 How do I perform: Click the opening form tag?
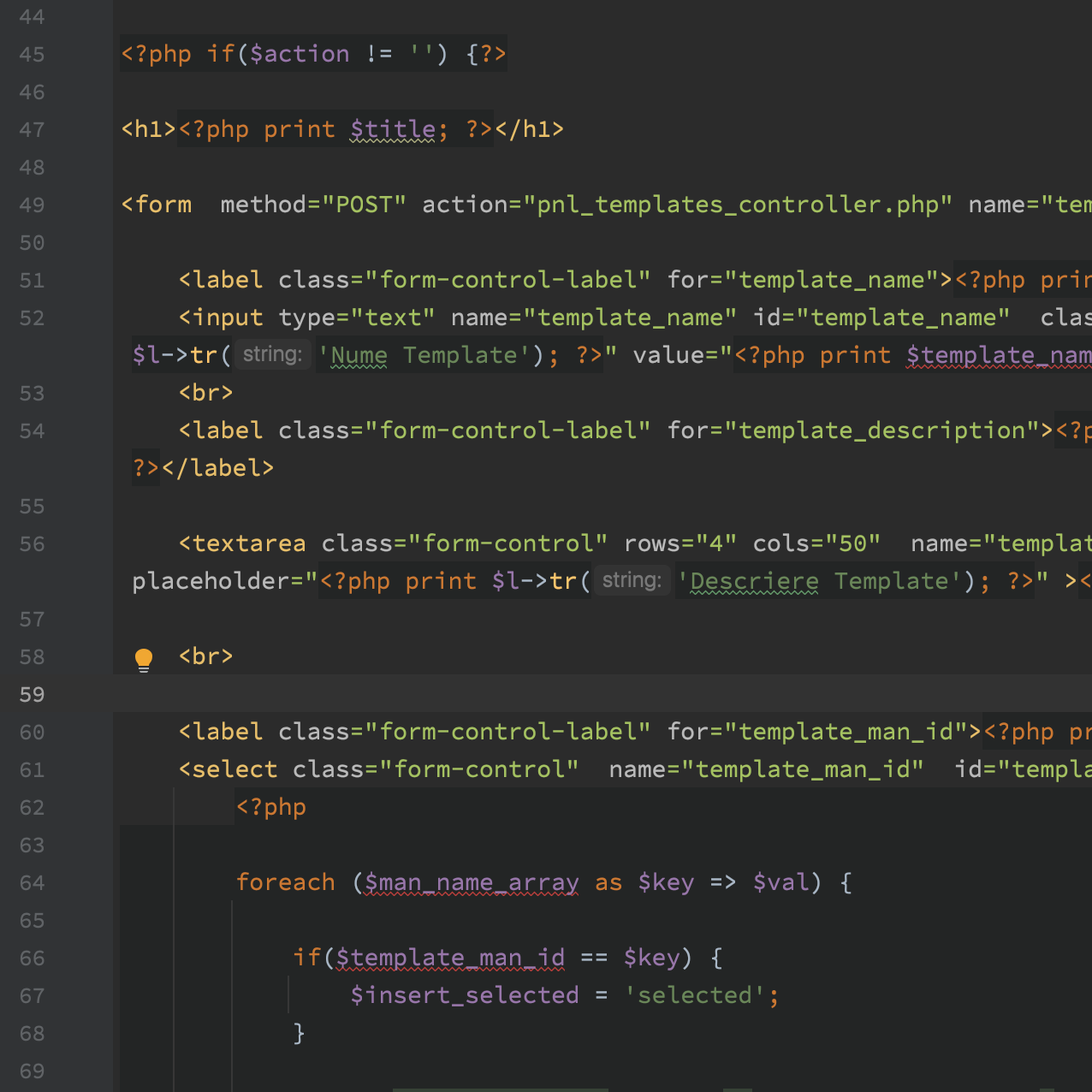coord(157,205)
